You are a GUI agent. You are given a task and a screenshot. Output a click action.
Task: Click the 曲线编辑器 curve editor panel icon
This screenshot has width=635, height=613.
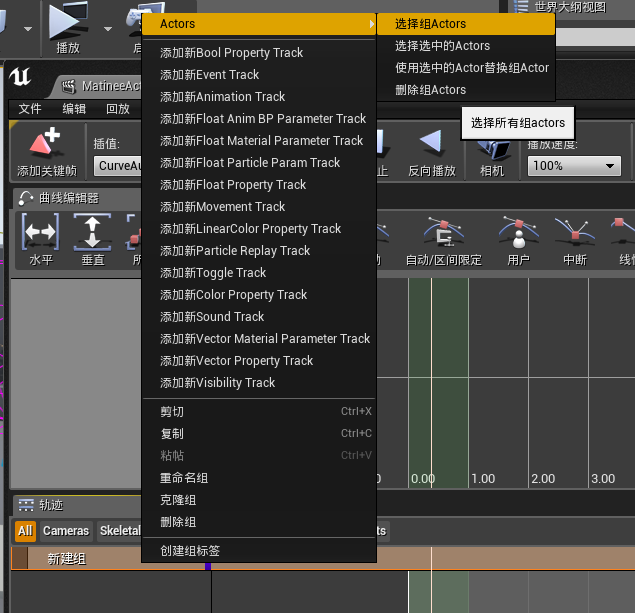click(x=26, y=198)
